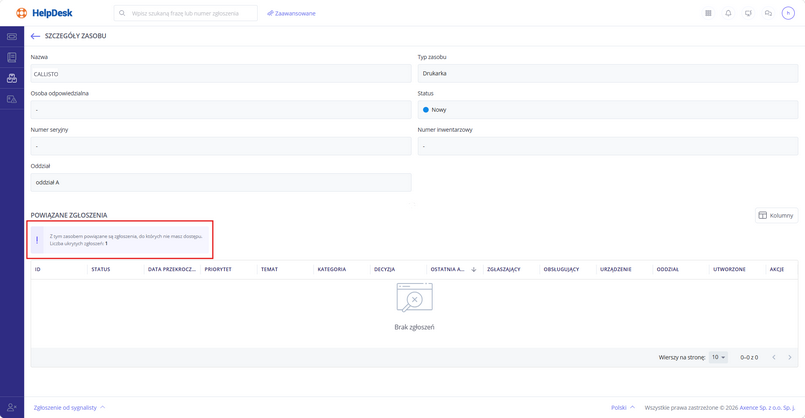Click the Numer inwentarzowy field
This screenshot has width=805, height=418.
tap(608, 146)
